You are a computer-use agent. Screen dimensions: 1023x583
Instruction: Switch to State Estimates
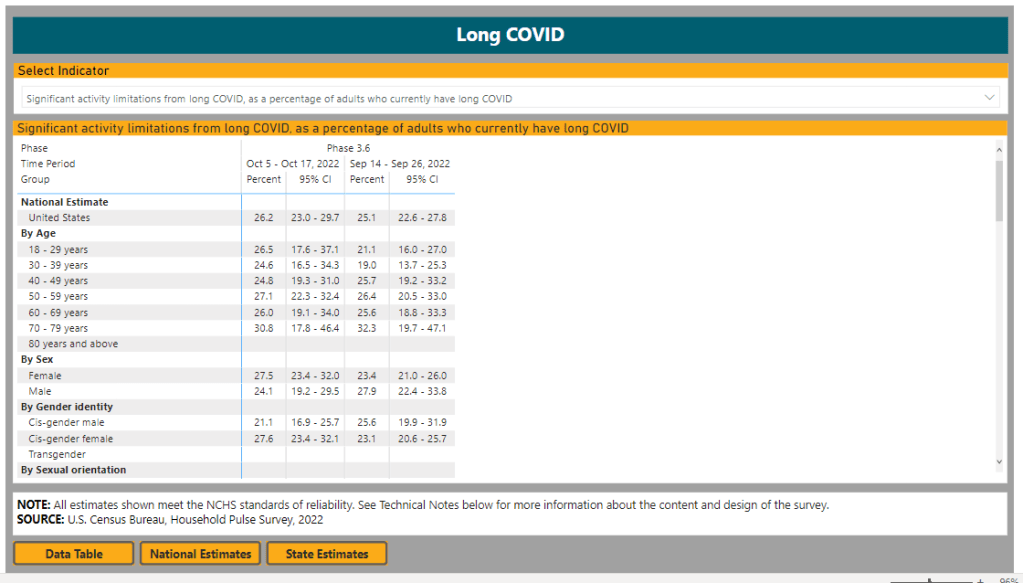pyautogui.click(x=327, y=553)
